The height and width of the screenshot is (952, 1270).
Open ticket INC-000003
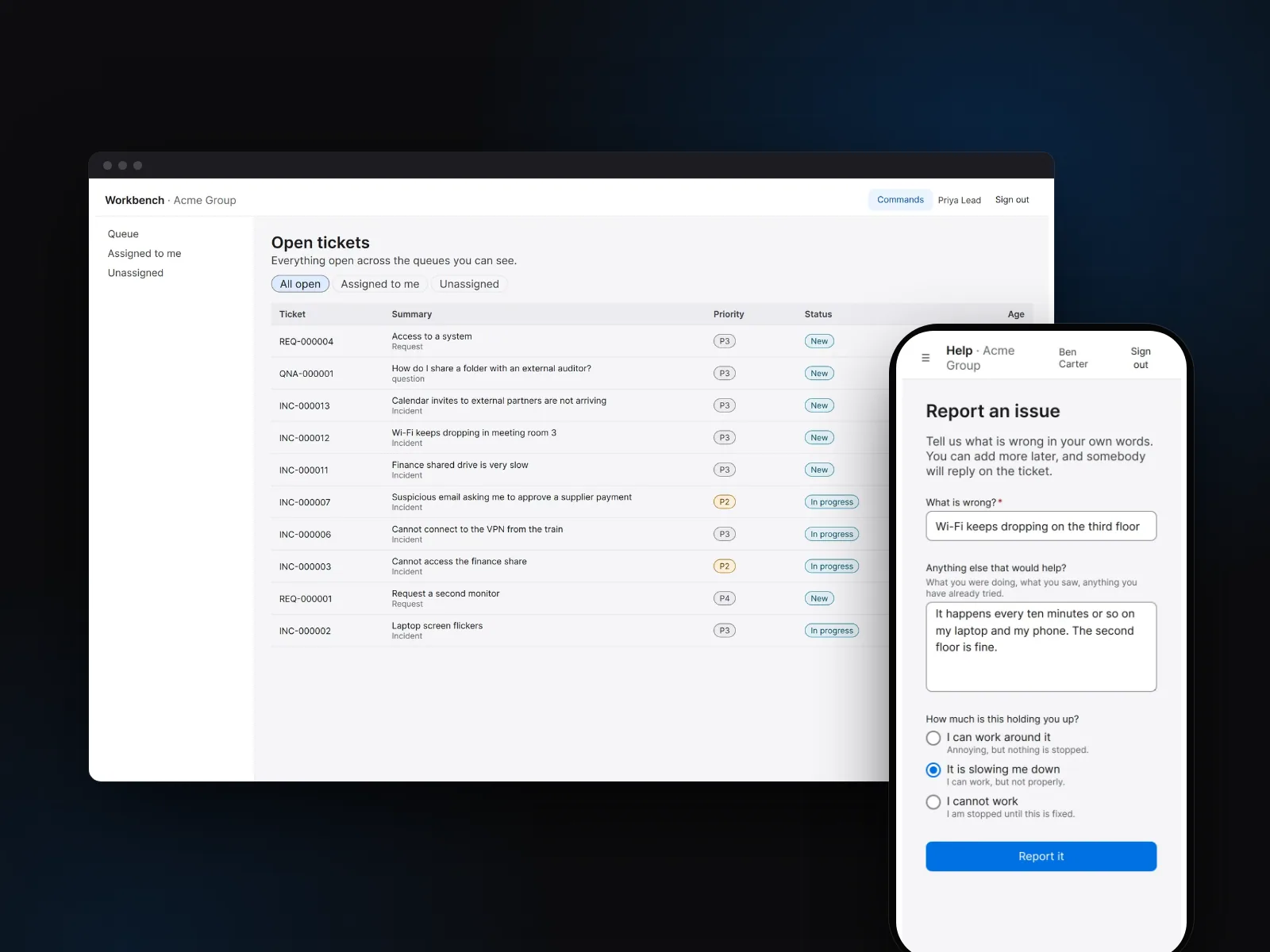point(305,566)
